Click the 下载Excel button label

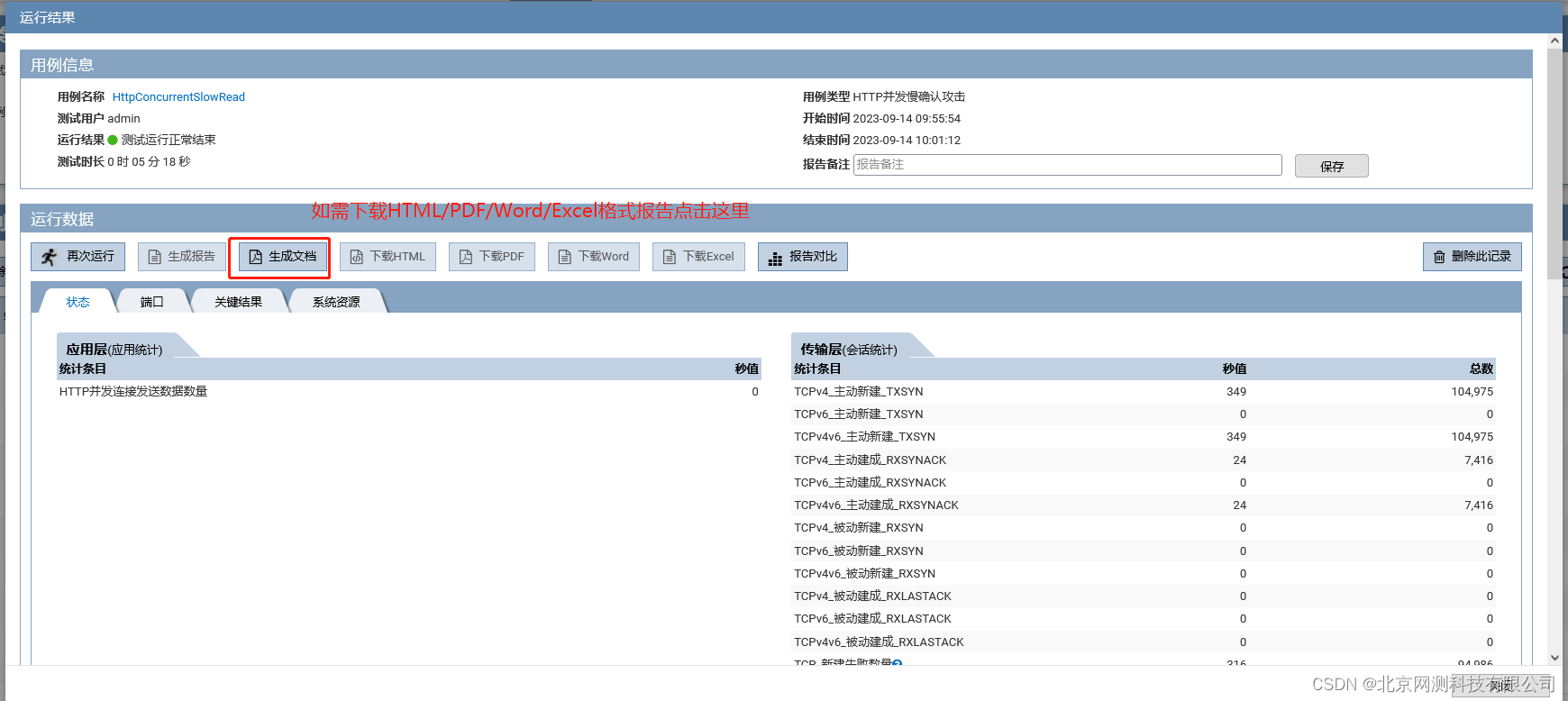pos(708,257)
